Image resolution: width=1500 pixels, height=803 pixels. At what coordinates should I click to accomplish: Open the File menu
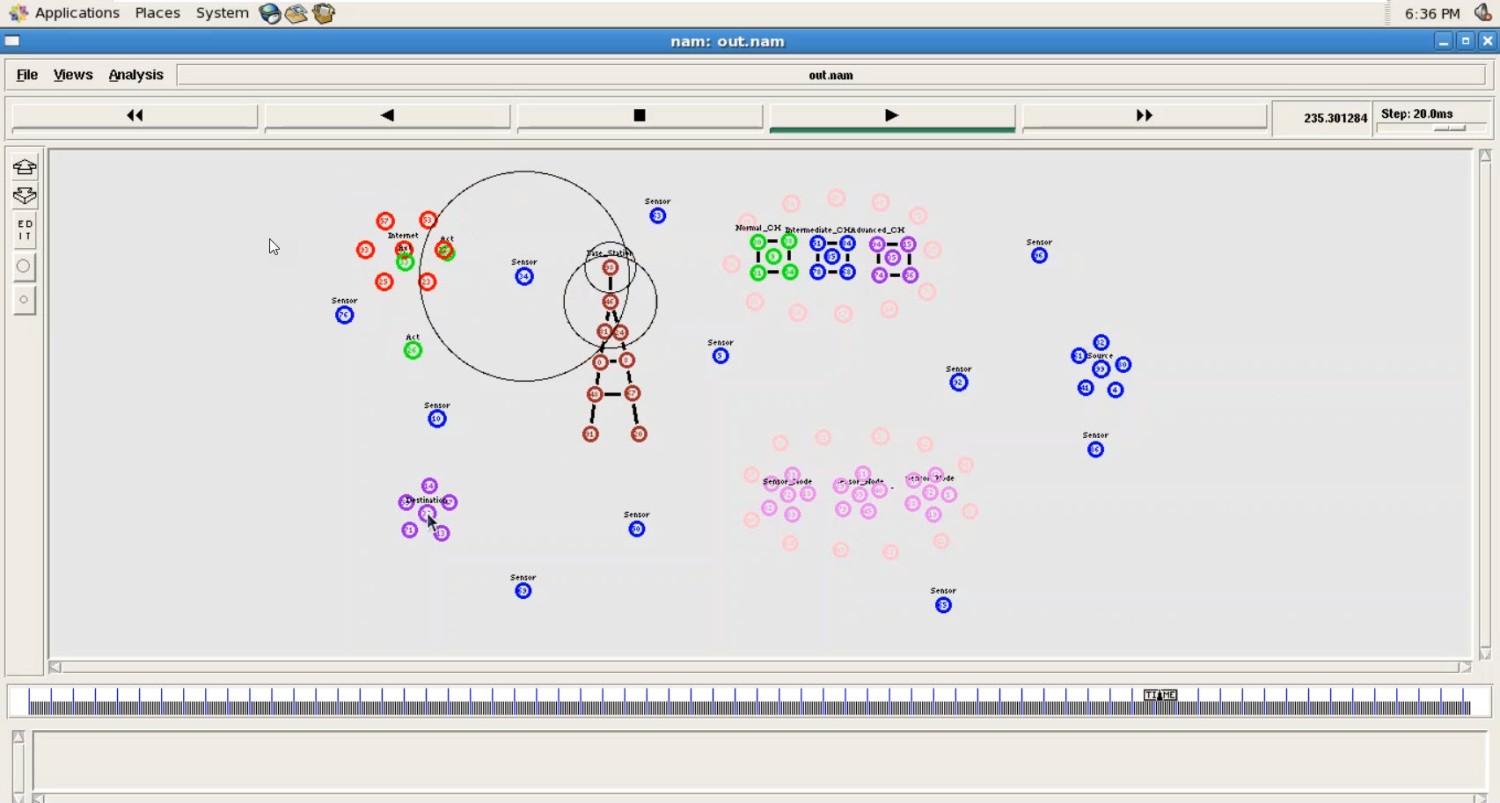(x=27, y=75)
